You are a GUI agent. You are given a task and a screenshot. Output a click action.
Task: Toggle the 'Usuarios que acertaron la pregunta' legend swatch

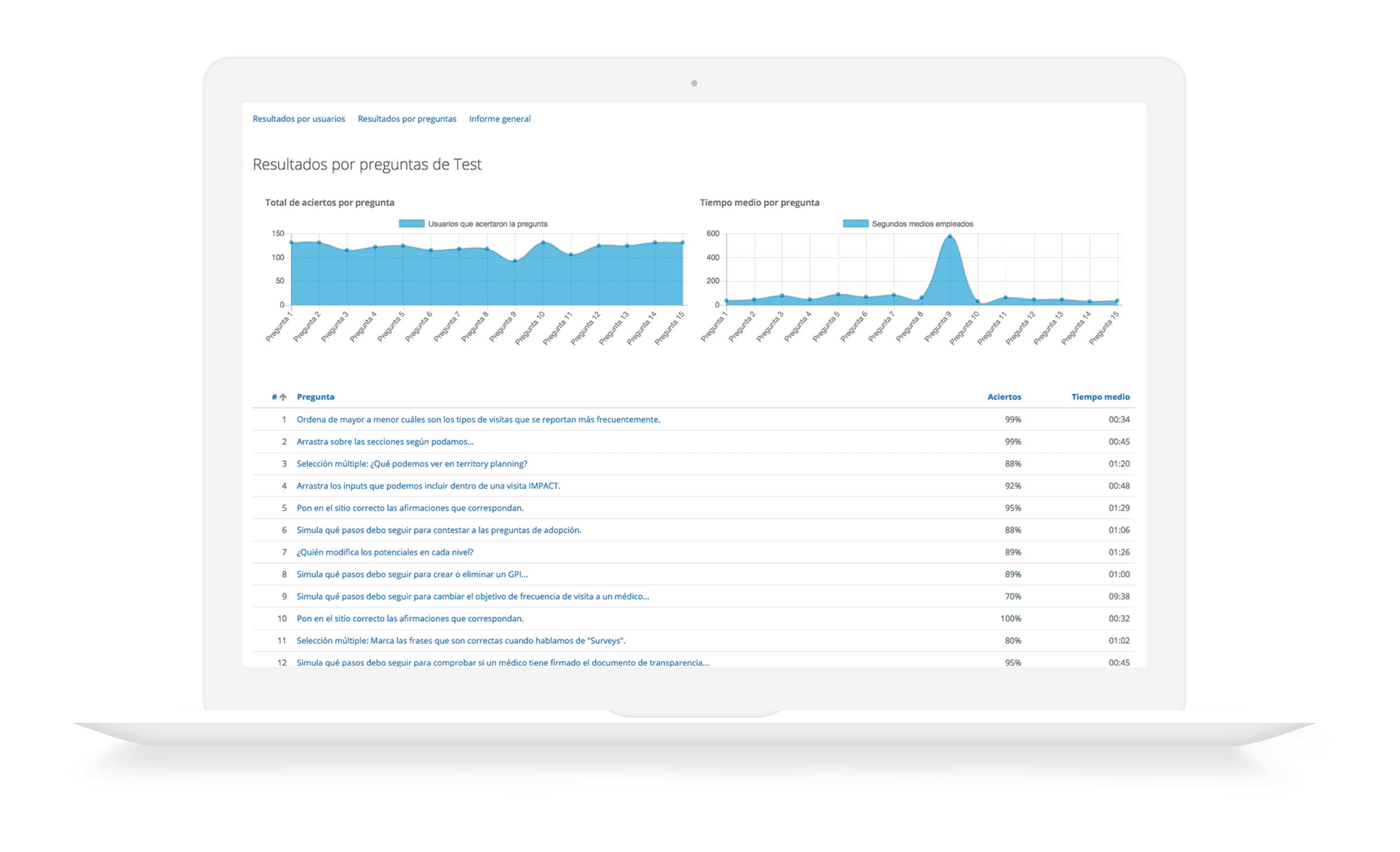pos(411,224)
